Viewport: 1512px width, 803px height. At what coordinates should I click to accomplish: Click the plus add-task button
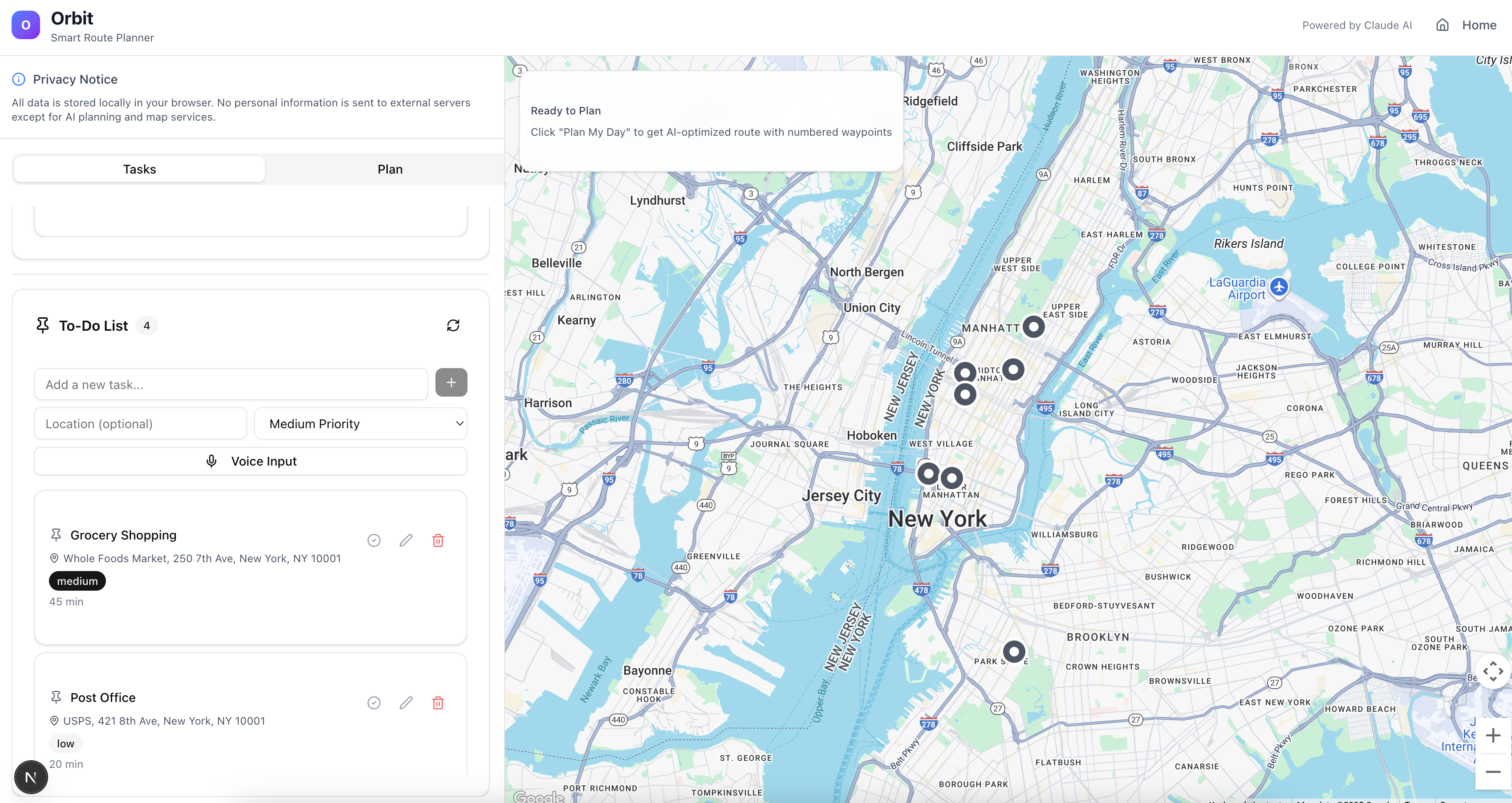tap(451, 383)
